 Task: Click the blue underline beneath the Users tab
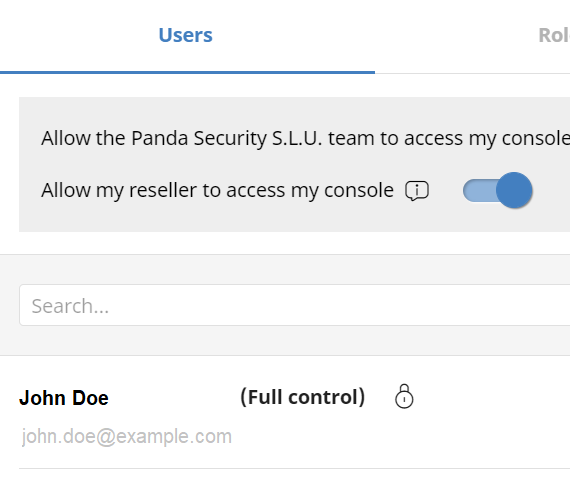pos(187,72)
